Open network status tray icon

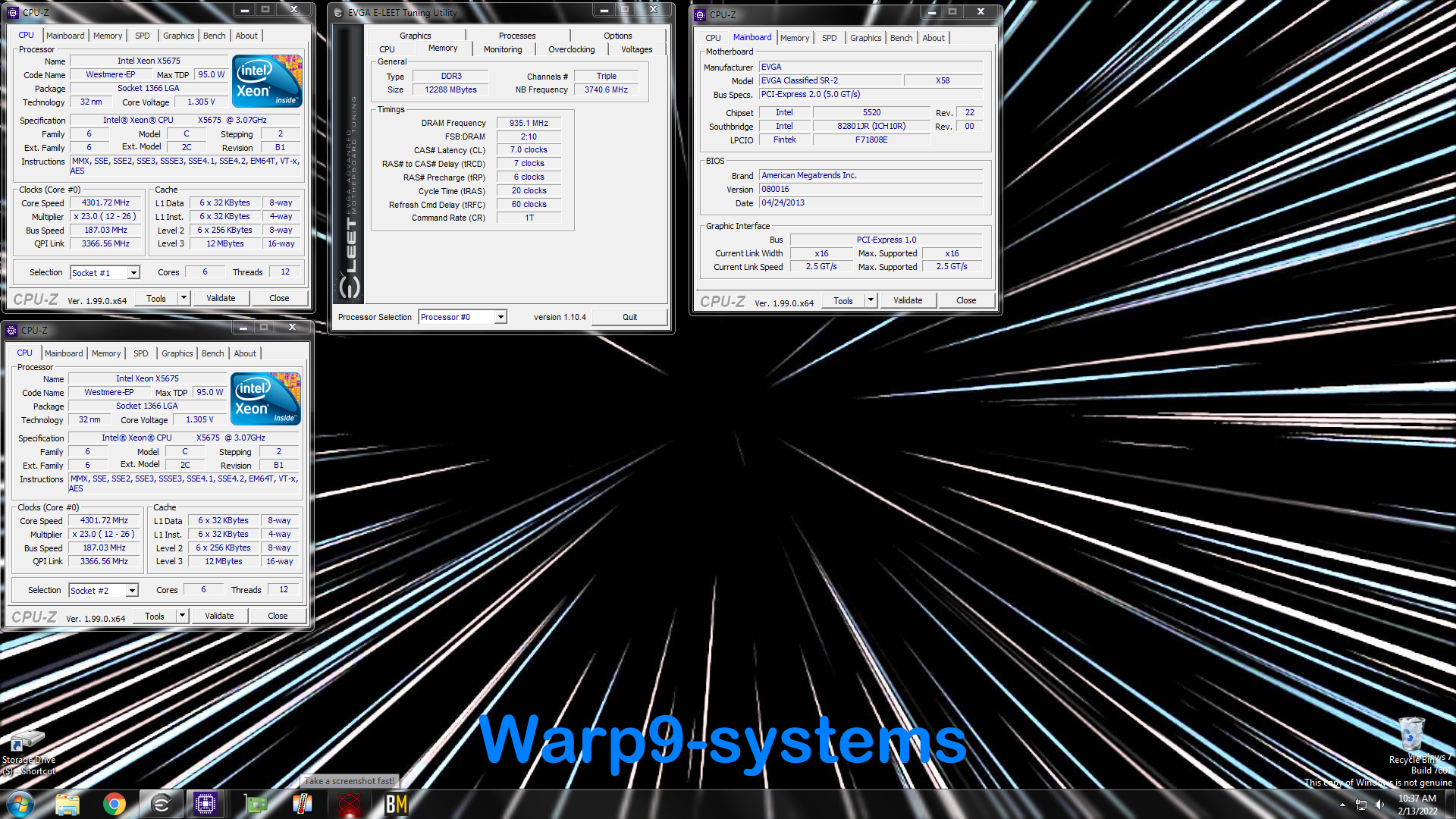1361,805
